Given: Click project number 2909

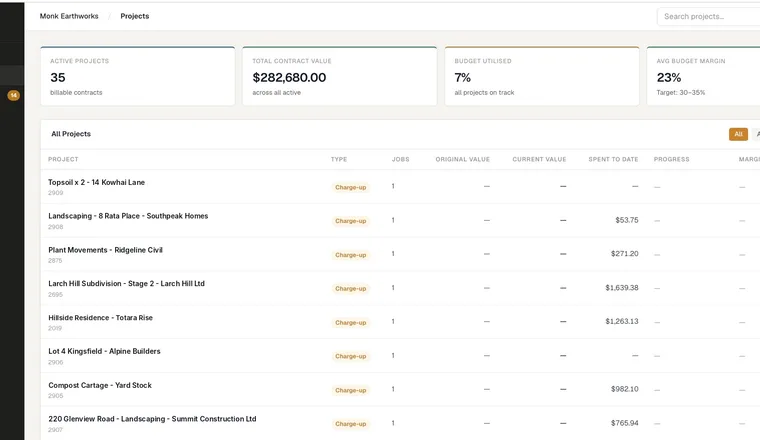Looking at the screenshot, I should [55, 193].
